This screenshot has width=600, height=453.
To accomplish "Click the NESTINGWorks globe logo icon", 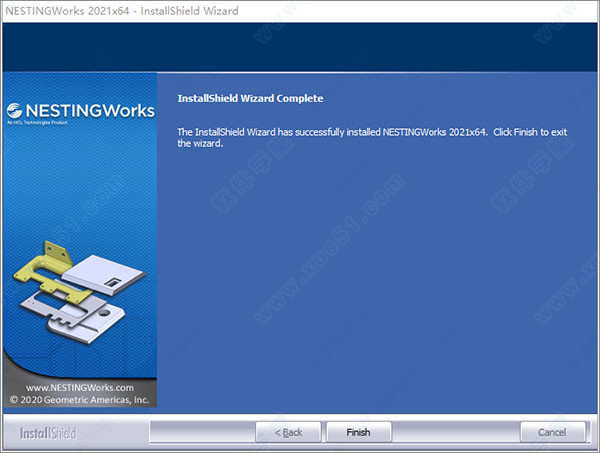I will pos(16,111).
